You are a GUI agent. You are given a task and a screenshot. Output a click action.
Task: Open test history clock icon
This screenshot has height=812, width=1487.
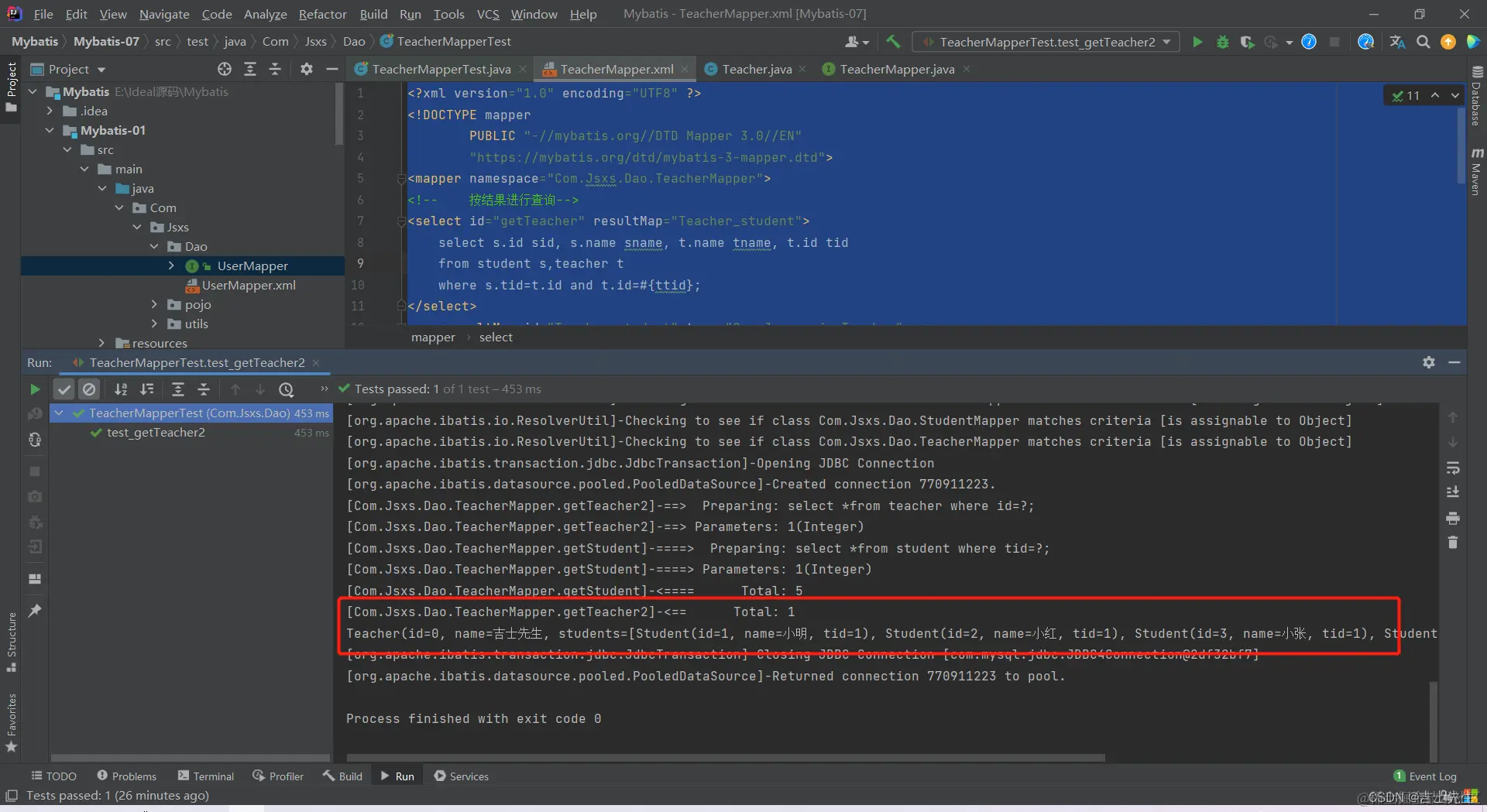(287, 389)
